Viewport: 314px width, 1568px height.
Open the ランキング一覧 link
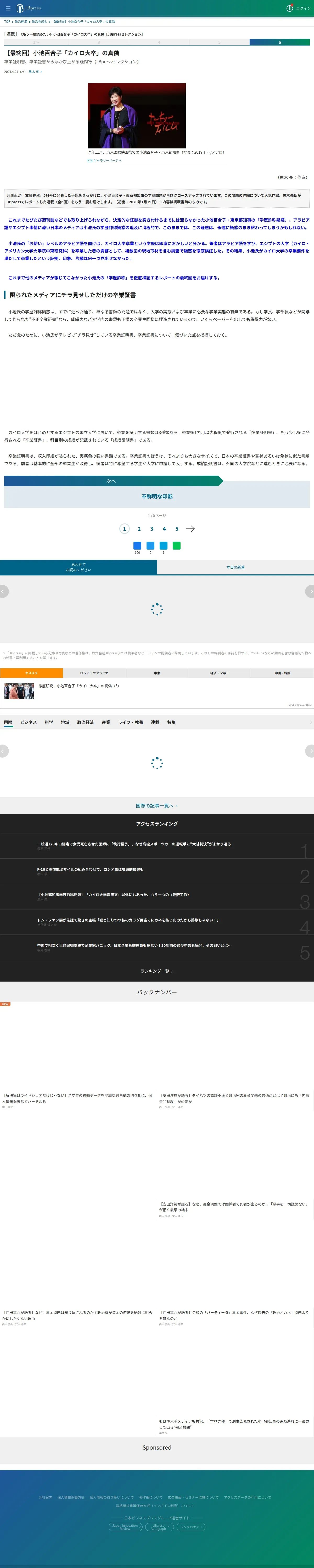click(x=157, y=971)
